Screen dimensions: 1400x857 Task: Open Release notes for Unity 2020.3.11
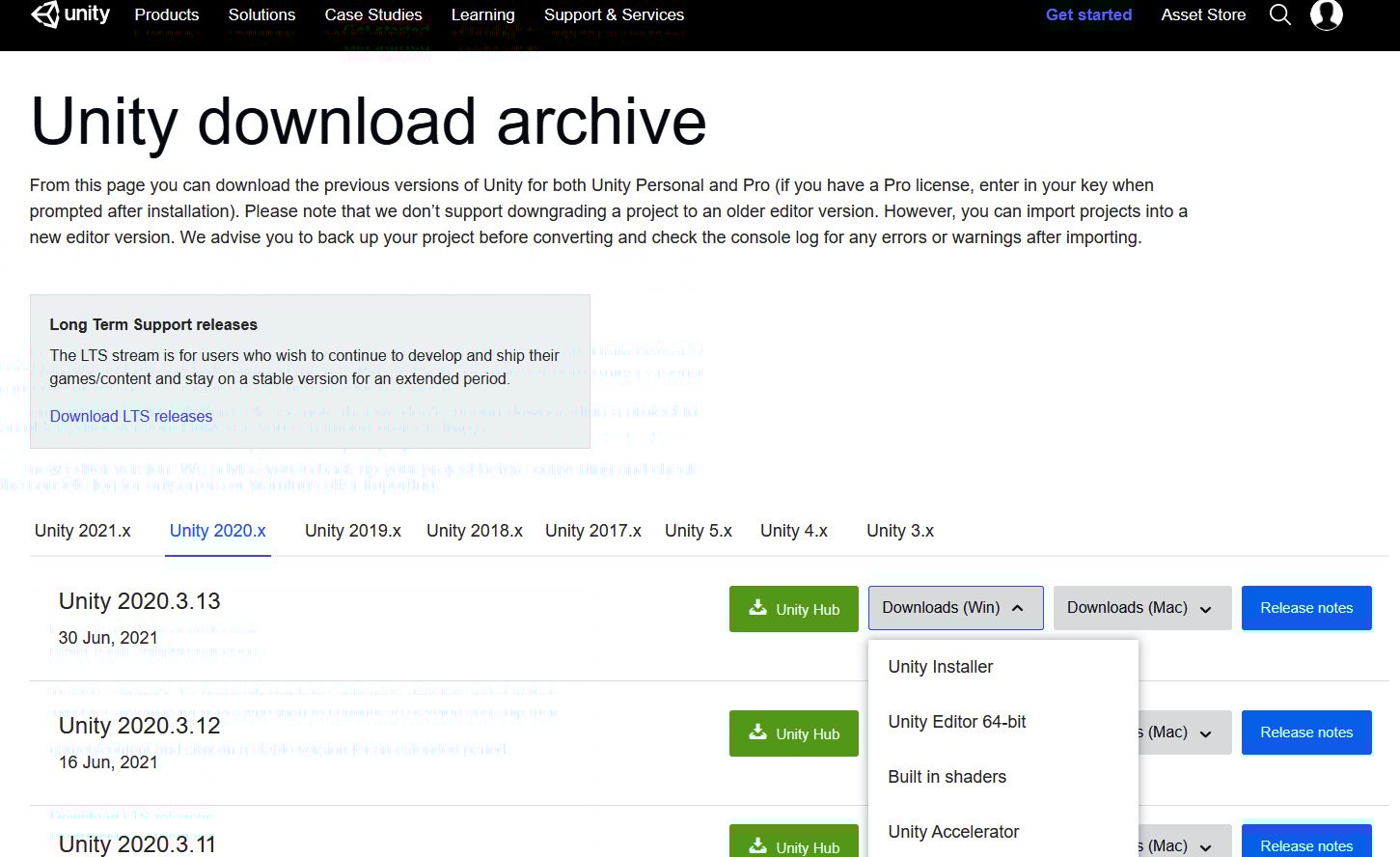(1306, 842)
